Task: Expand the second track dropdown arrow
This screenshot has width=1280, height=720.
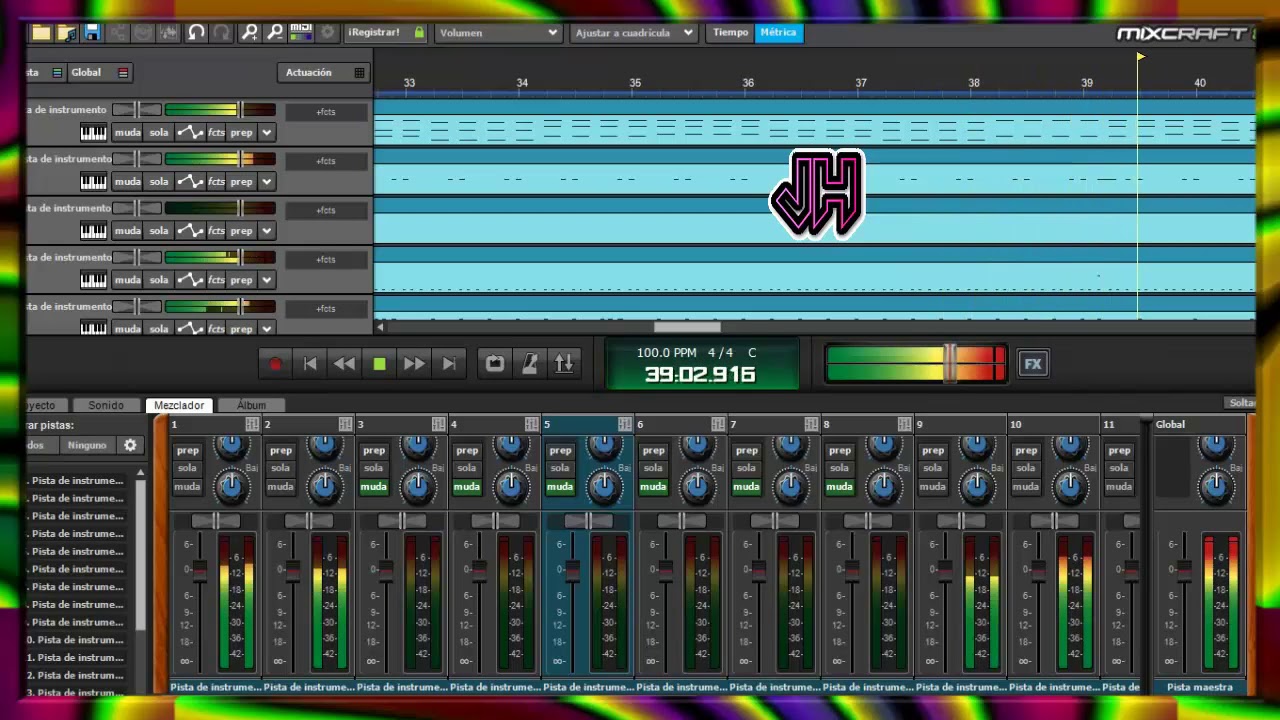Action: coord(266,181)
